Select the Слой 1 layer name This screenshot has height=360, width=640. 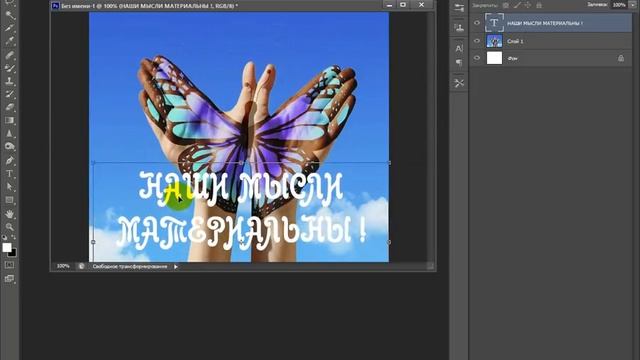[515, 41]
